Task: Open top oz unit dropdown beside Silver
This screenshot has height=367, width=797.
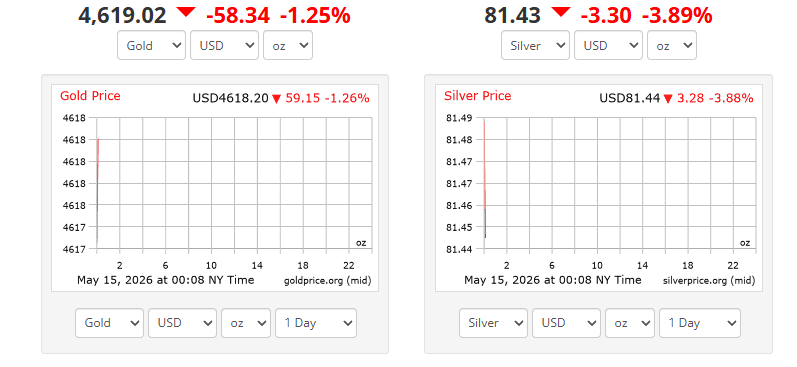Action: 672,45
